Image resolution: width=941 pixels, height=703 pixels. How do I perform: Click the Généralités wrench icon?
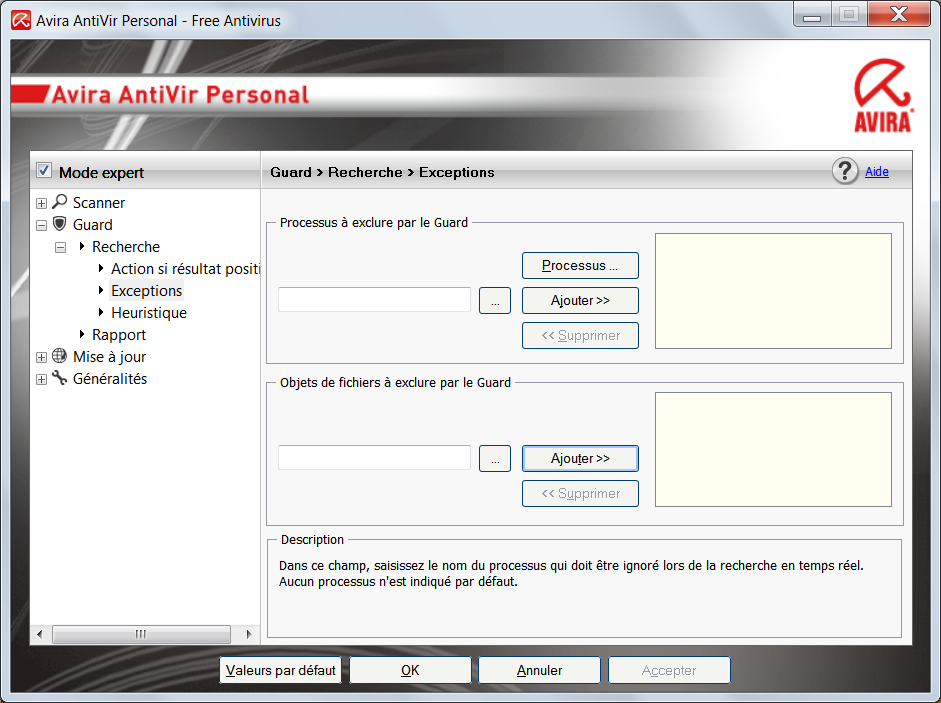click(59, 378)
